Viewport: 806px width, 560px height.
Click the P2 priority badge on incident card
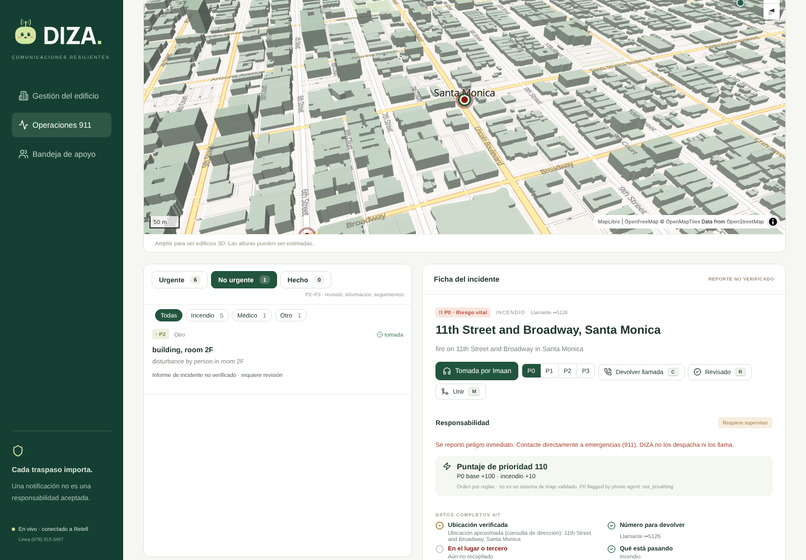pos(160,334)
